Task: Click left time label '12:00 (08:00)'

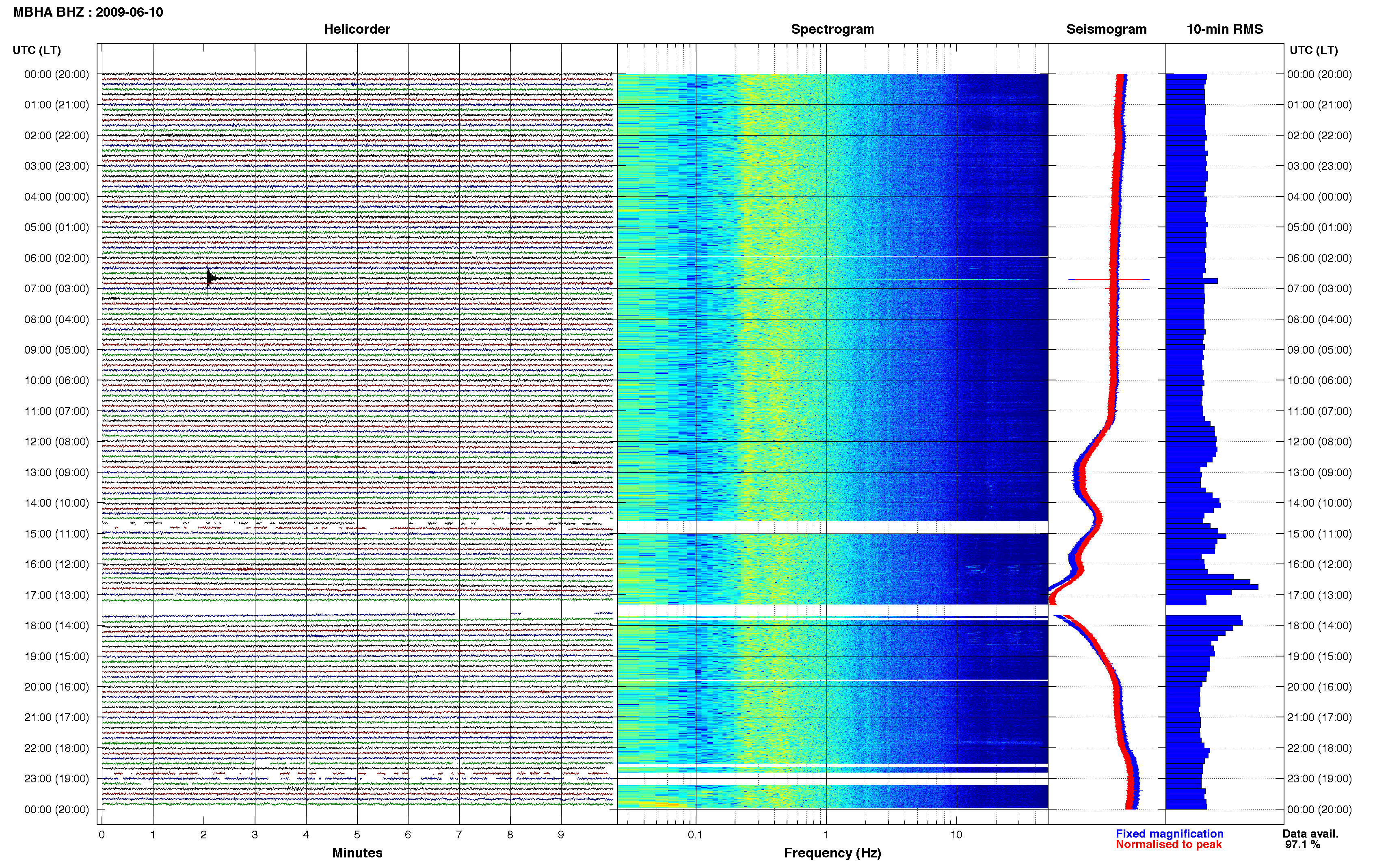Action: pos(56,442)
